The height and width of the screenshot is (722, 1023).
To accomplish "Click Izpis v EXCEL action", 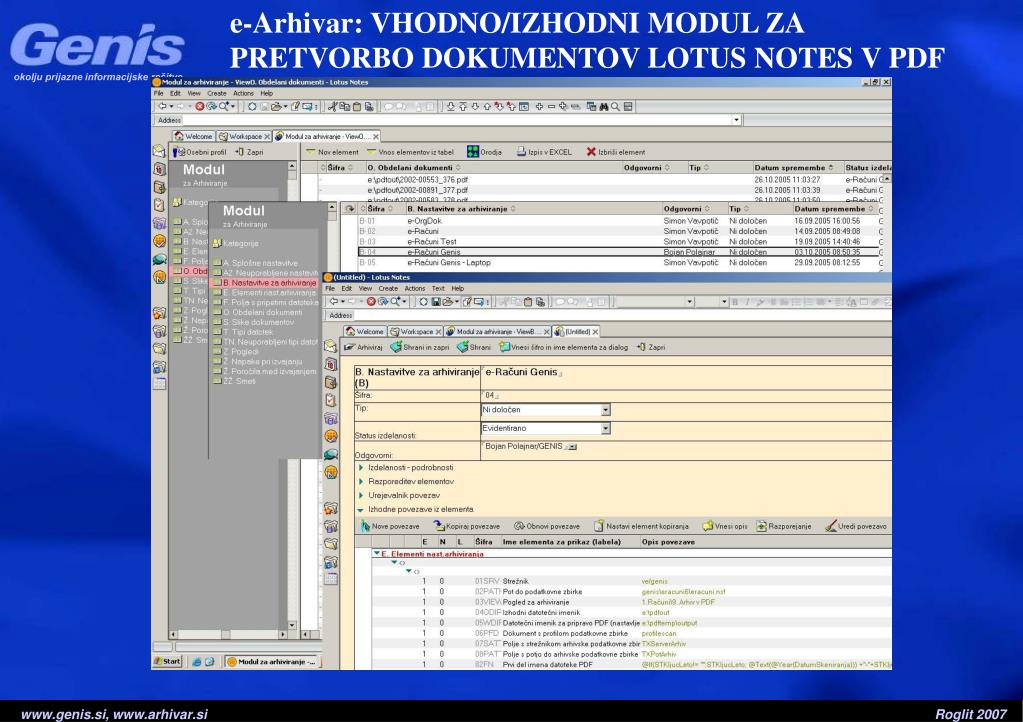I will 543,152.
